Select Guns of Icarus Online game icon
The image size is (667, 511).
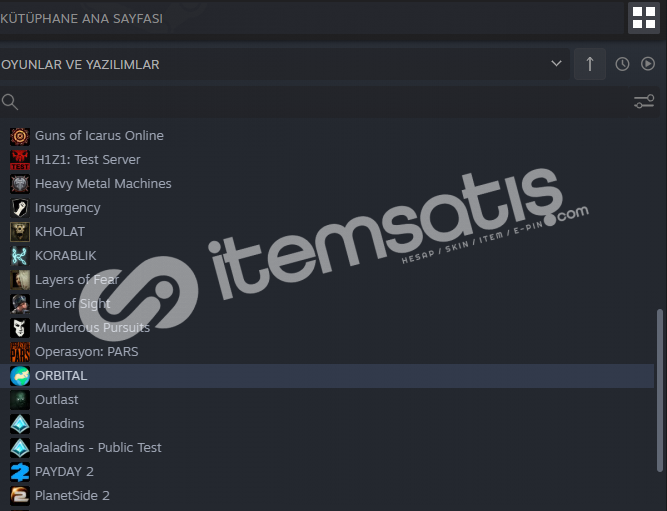click(x=20, y=136)
